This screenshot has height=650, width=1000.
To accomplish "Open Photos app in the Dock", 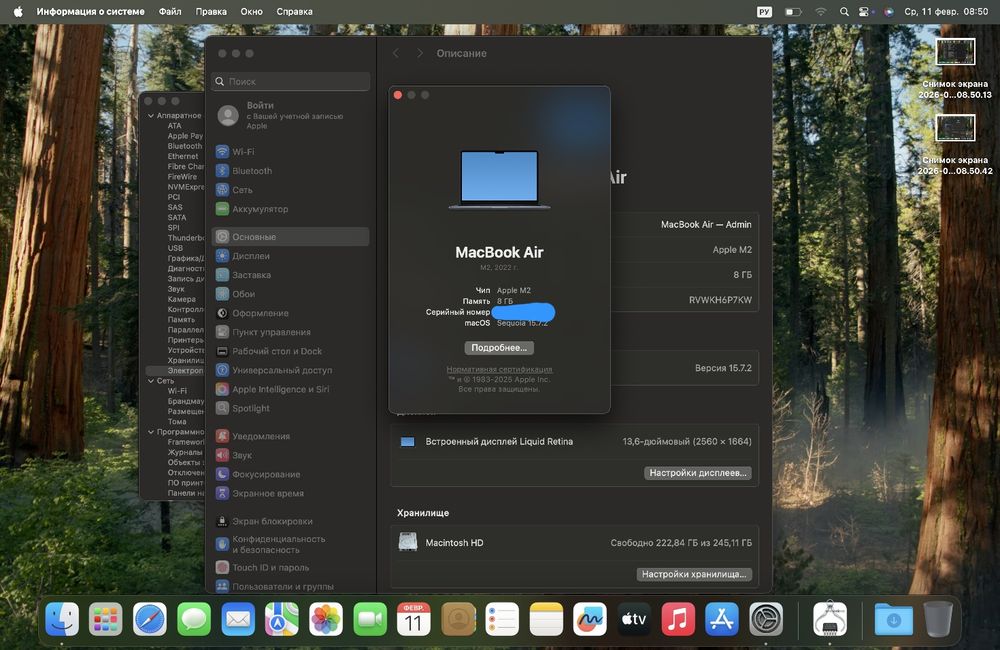I will point(326,619).
